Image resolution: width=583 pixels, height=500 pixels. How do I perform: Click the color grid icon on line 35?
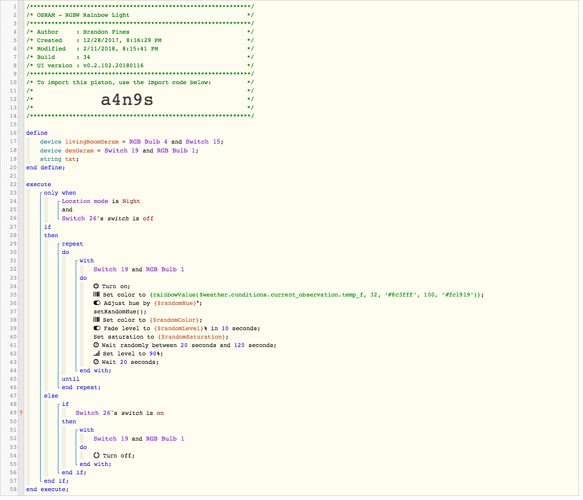tap(96, 294)
